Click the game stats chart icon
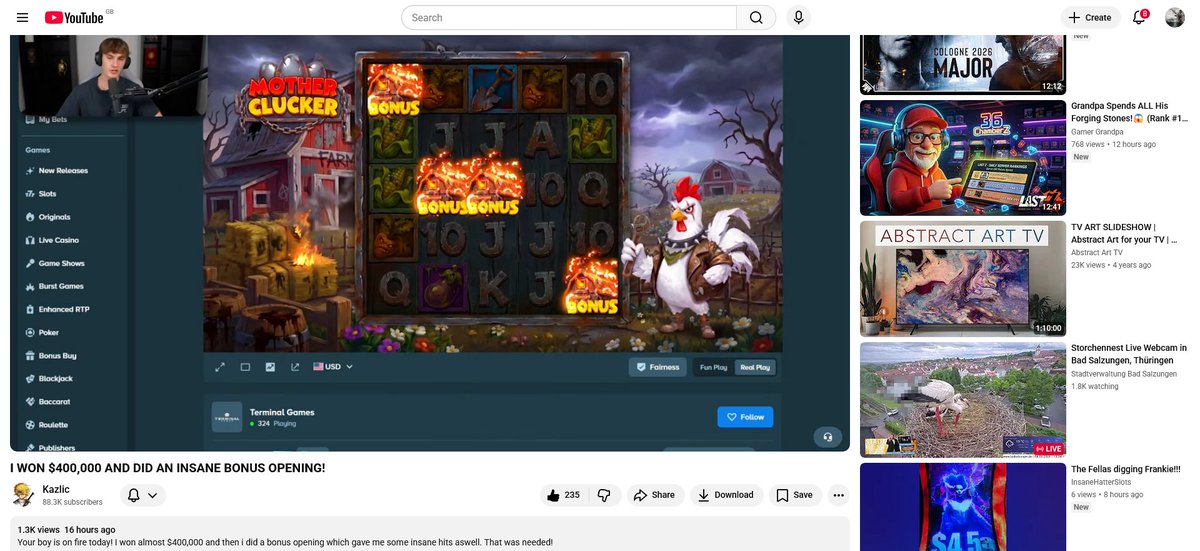The height and width of the screenshot is (551, 1200). click(x=270, y=367)
